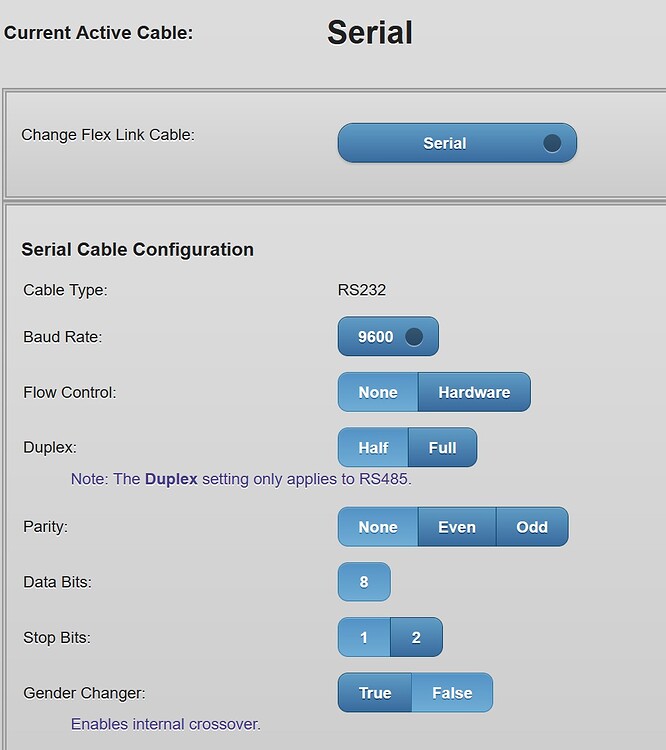Click the Serial Cable Configuration heading
The height and width of the screenshot is (750, 666).
pyautogui.click(x=137, y=249)
